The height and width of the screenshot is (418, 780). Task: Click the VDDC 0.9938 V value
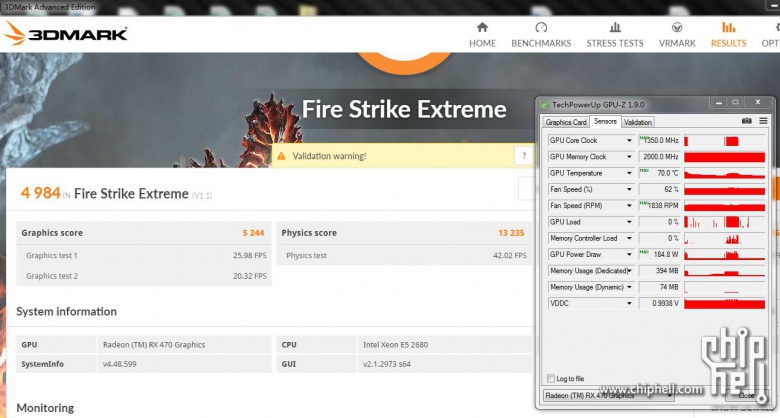point(660,303)
